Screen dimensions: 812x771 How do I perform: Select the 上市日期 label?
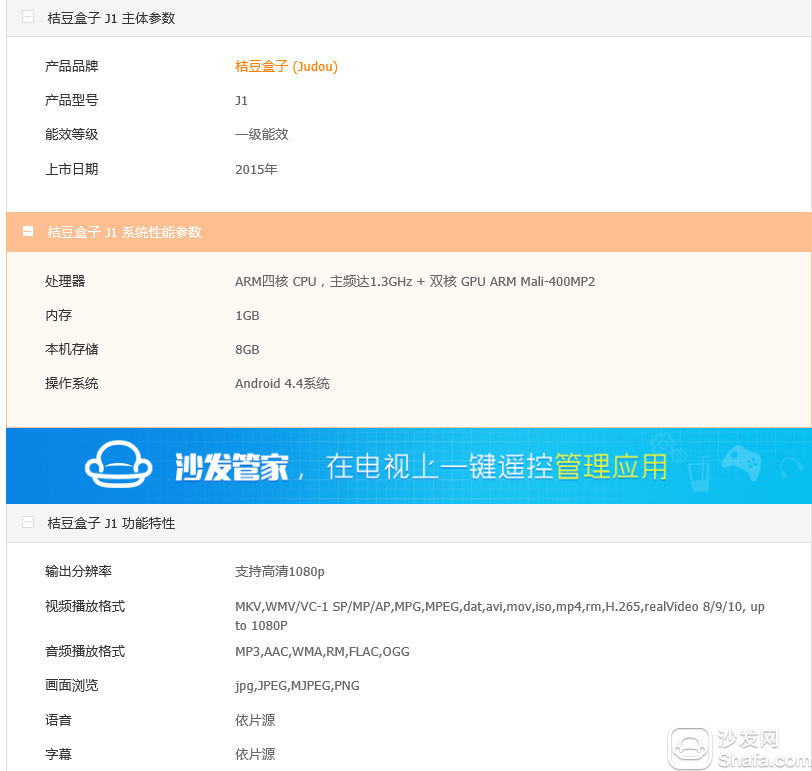pyautogui.click(x=71, y=169)
